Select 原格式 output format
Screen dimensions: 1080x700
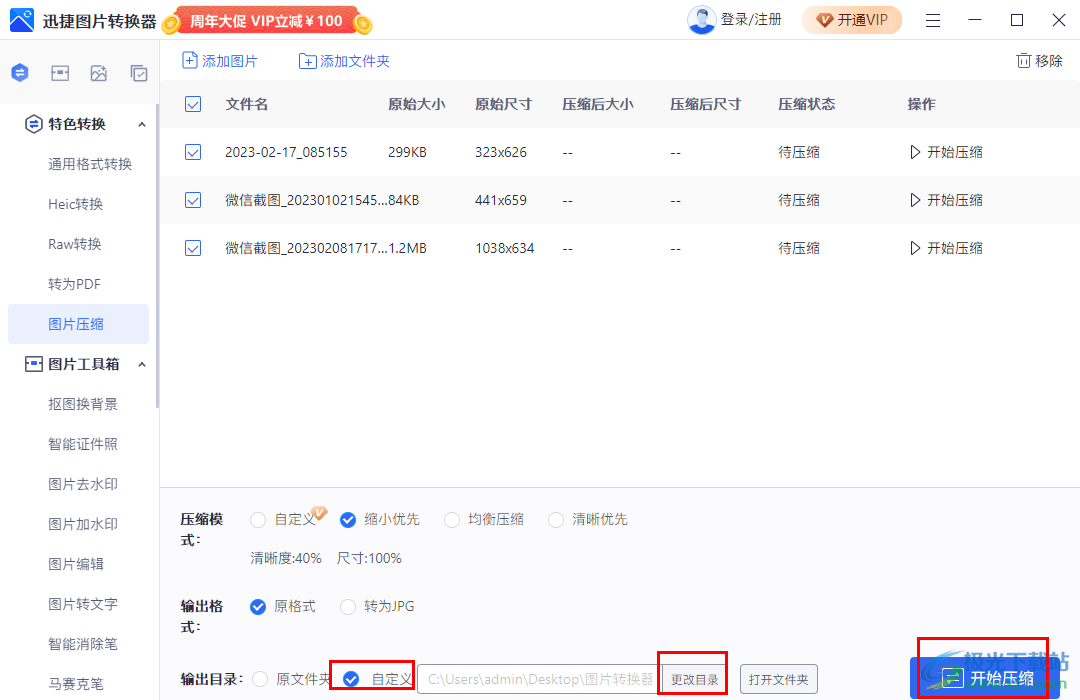pos(258,606)
